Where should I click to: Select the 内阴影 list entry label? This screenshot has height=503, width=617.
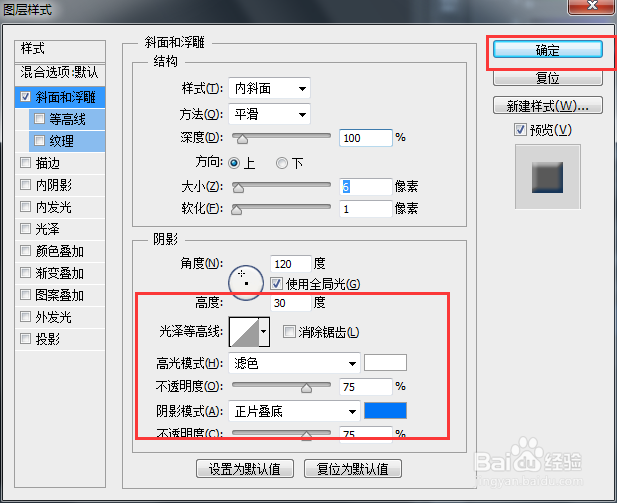[54, 185]
